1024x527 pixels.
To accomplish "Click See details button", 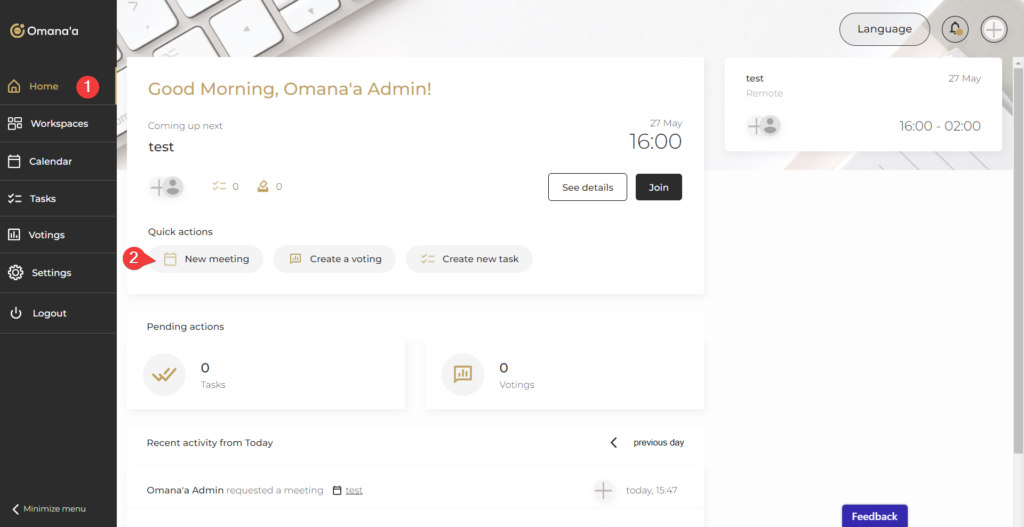I will pyautogui.click(x=587, y=187).
